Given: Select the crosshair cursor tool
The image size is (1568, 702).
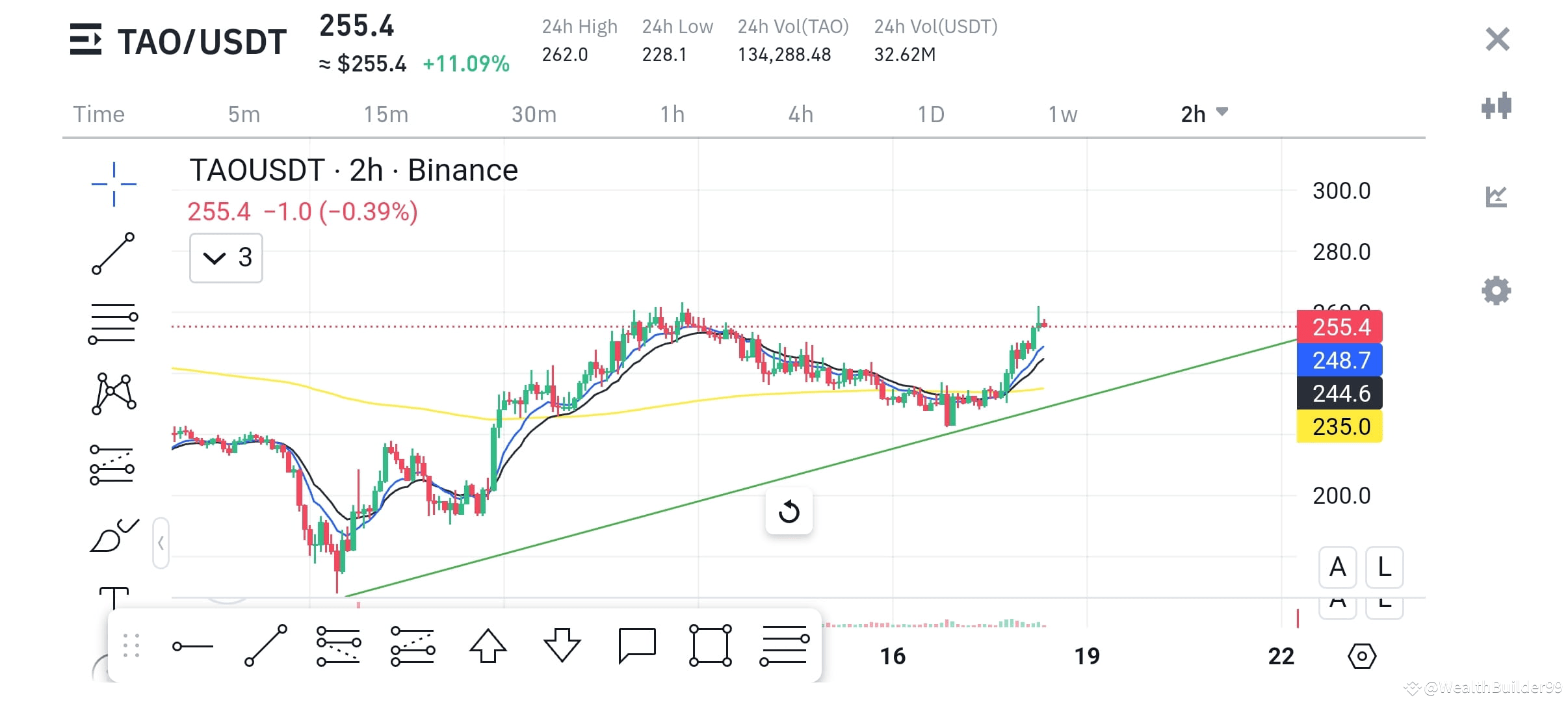Looking at the screenshot, I should (x=114, y=184).
